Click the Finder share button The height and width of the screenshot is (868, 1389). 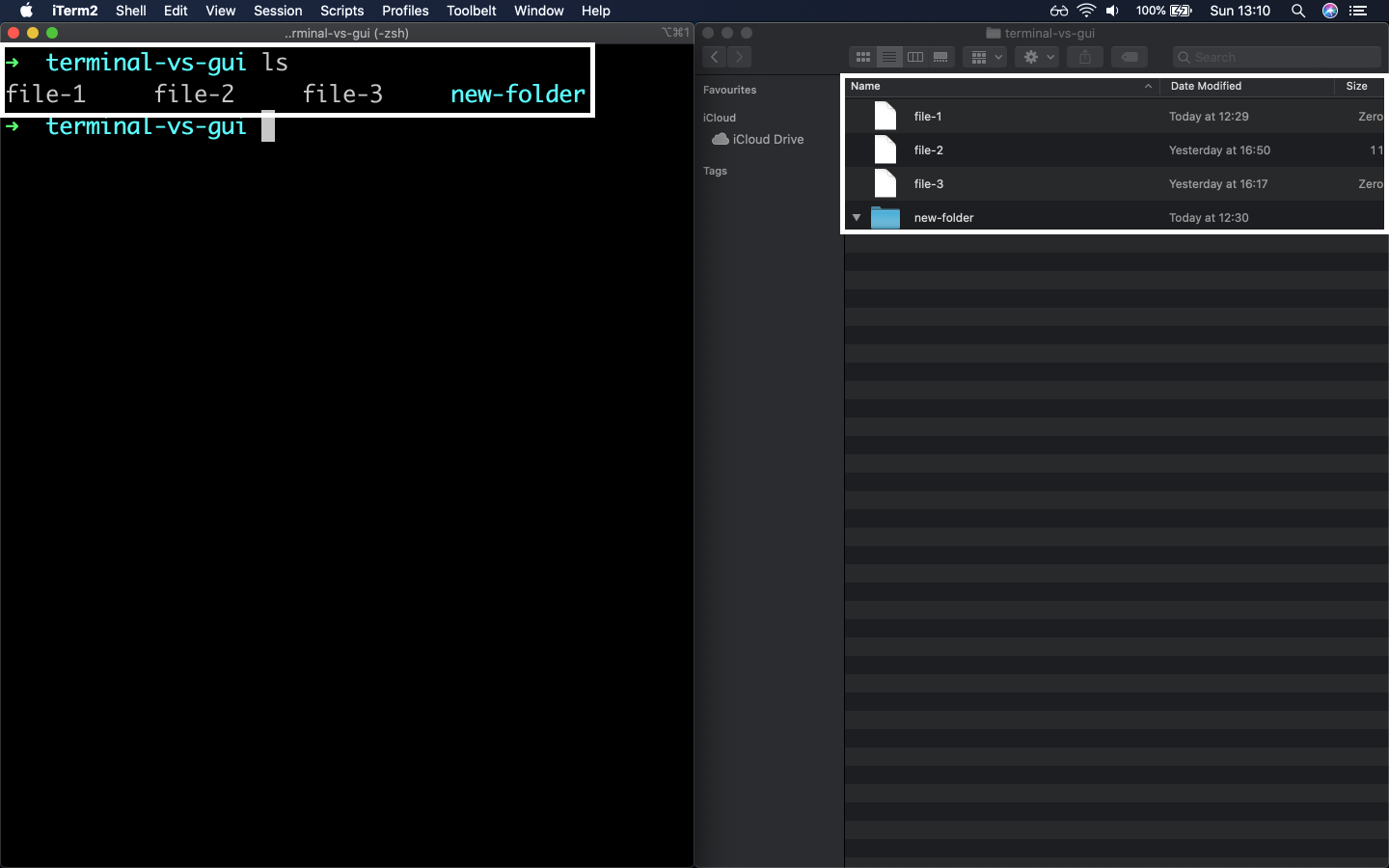tap(1085, 57)
